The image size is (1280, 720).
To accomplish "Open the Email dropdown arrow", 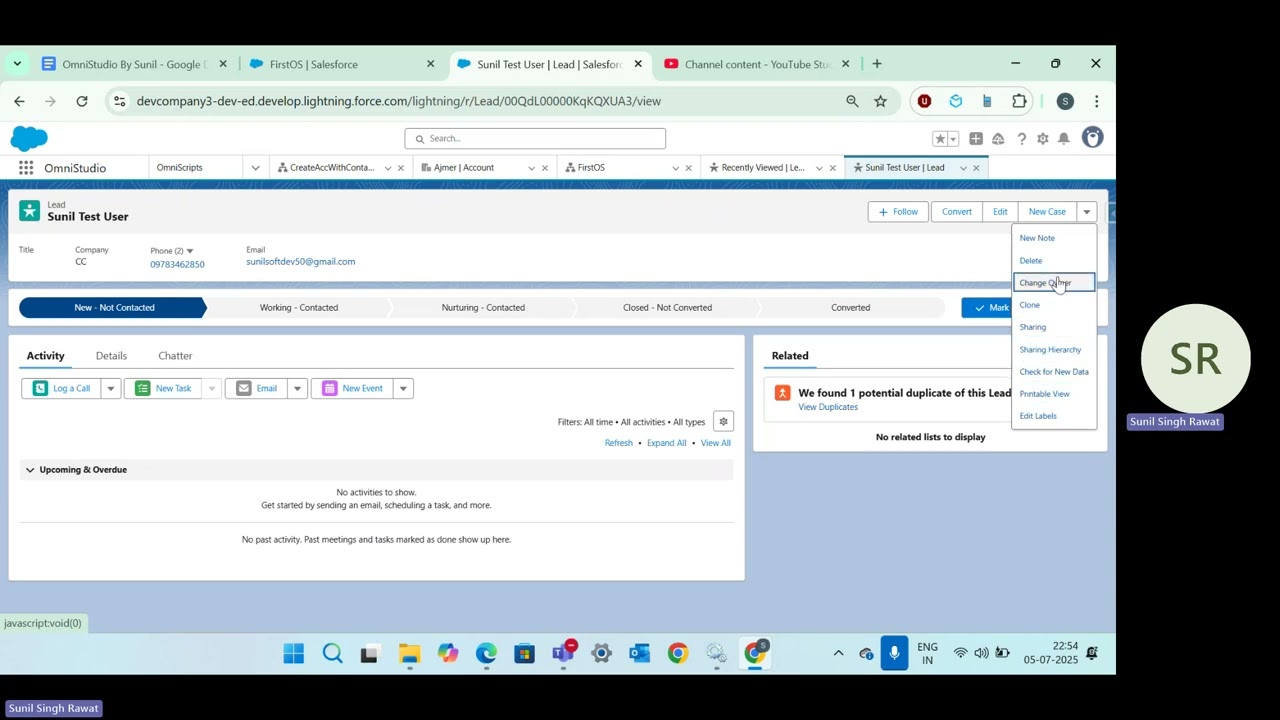I will pyautogui.click(x=297, y=388).
